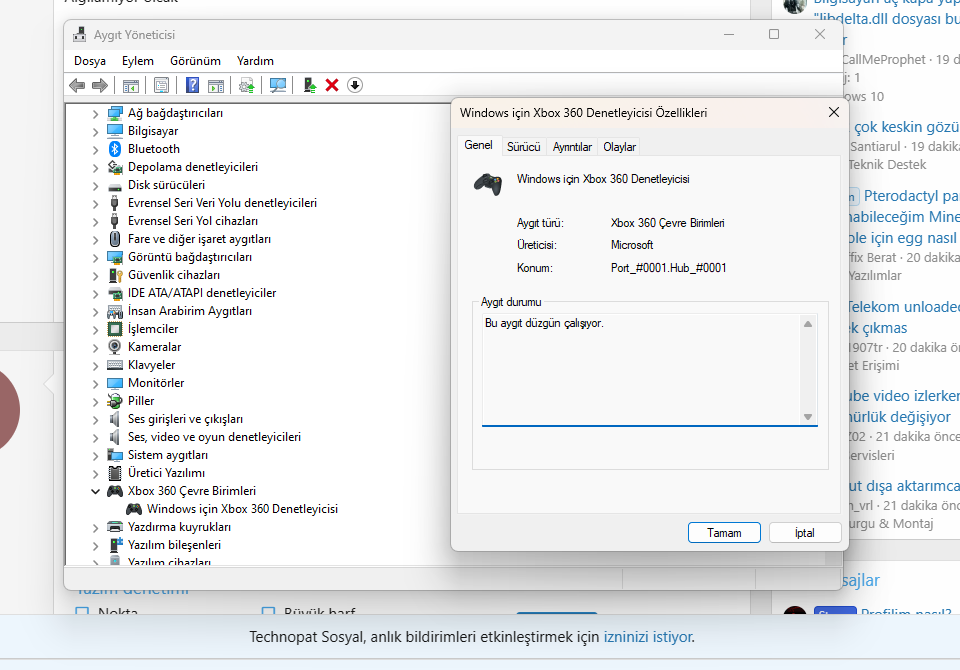The image size is (960, 670).
Task: Toggle the action pane toolbar icon
Action: pyautogui.click(x=216, y=85)
